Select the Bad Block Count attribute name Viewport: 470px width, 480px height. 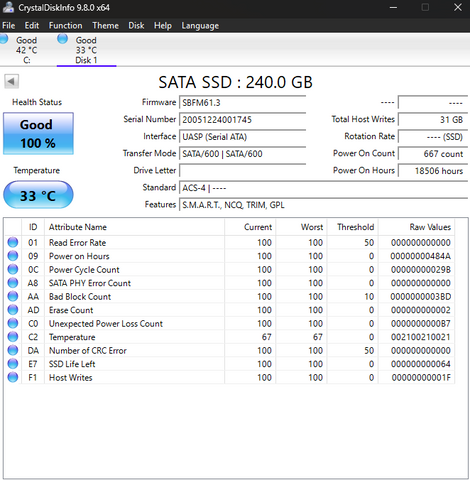pyautogui.click(x=80, y=296)
